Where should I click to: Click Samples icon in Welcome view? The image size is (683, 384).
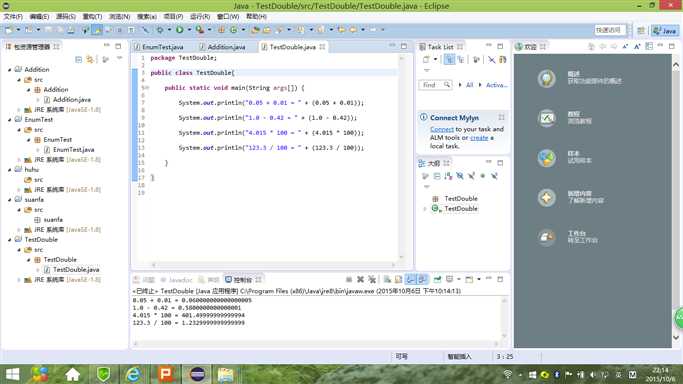(x=546, y=158)
